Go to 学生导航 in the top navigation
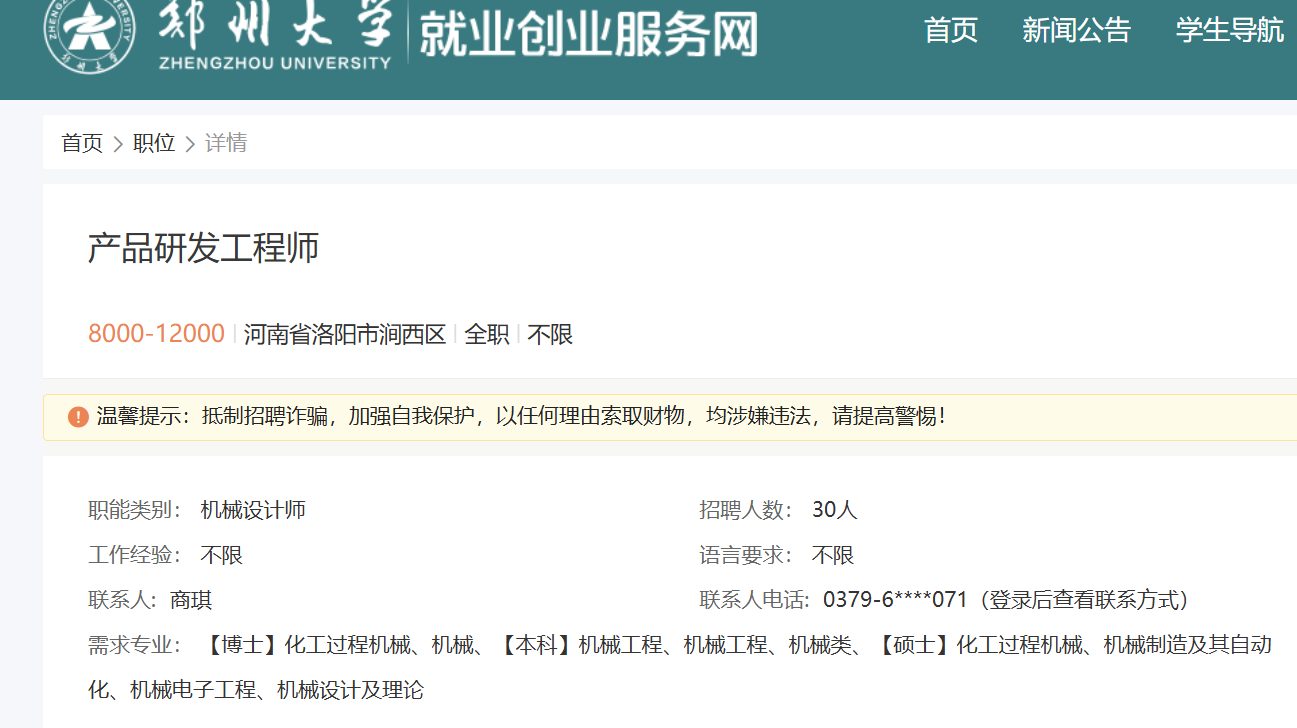 [1229, 30]
